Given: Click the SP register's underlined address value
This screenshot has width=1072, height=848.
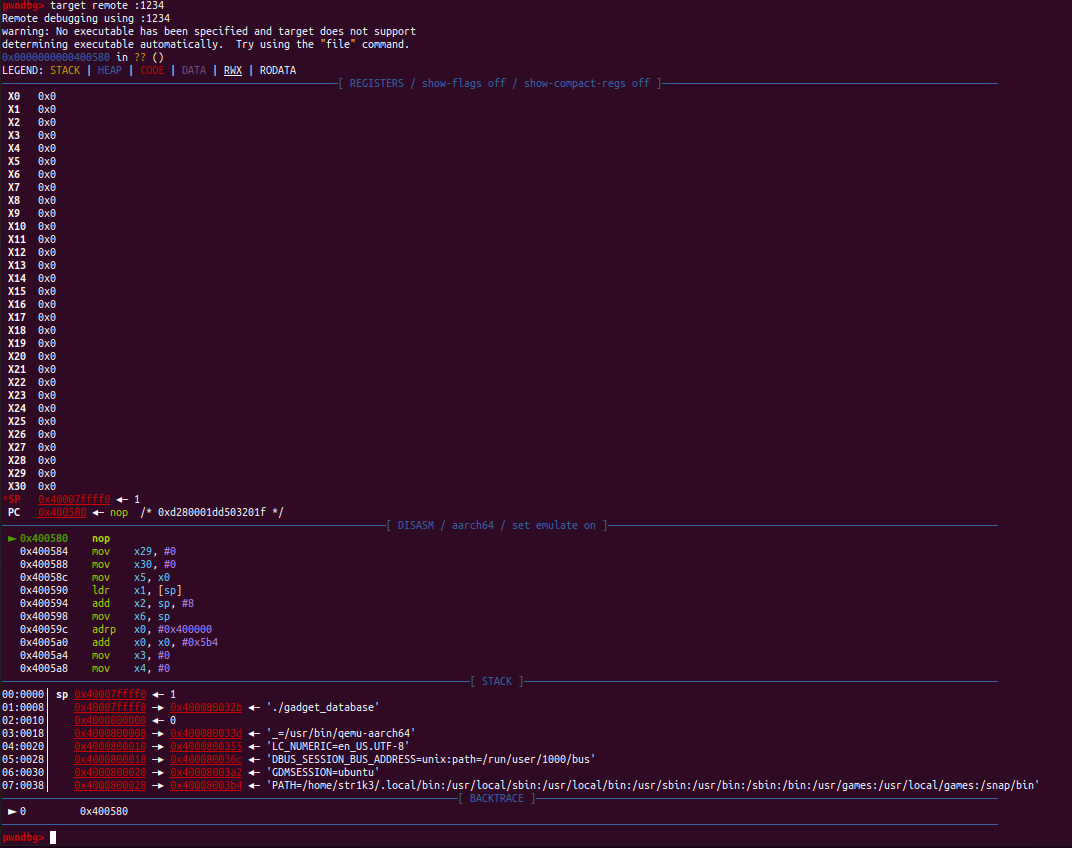Looking at the screenshot, I should [x=74, y=499].
